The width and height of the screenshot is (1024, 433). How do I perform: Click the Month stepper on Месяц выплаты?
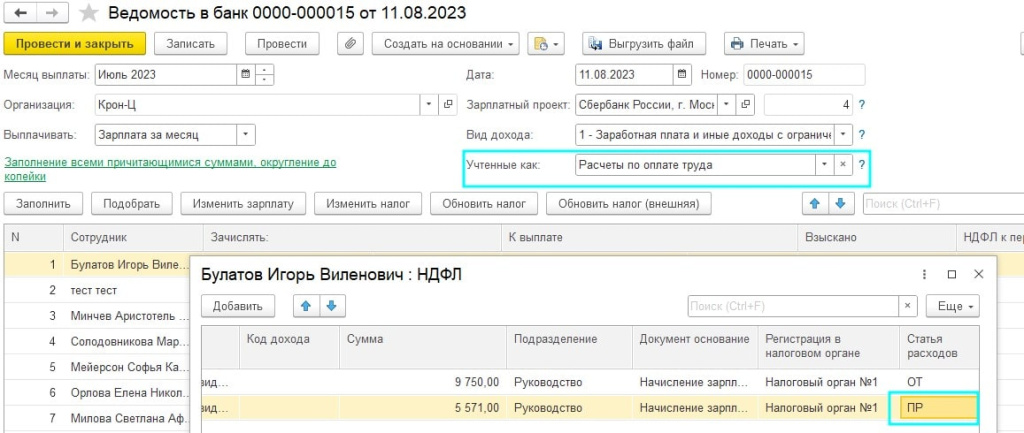(x=264, y=74)
